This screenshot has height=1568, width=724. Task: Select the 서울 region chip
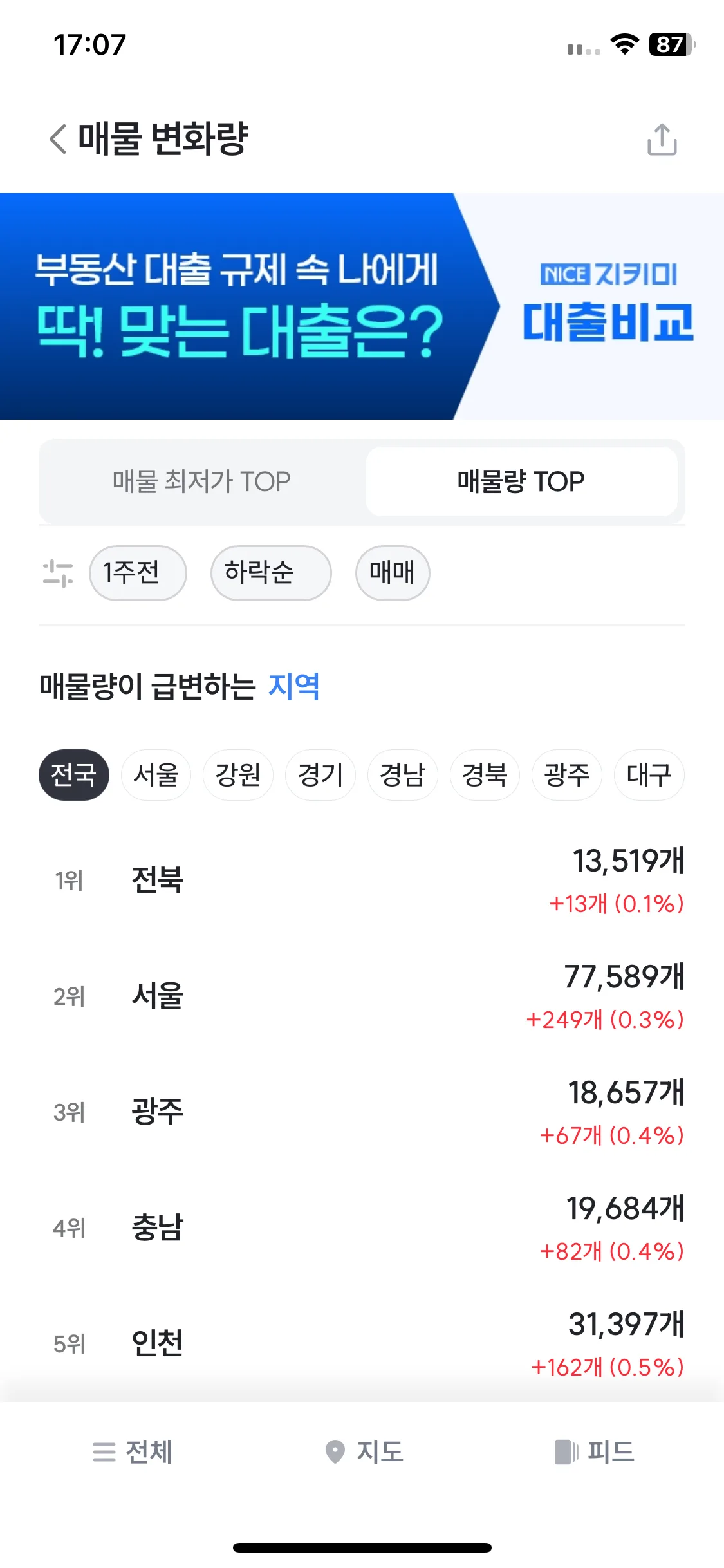(156, 775)
